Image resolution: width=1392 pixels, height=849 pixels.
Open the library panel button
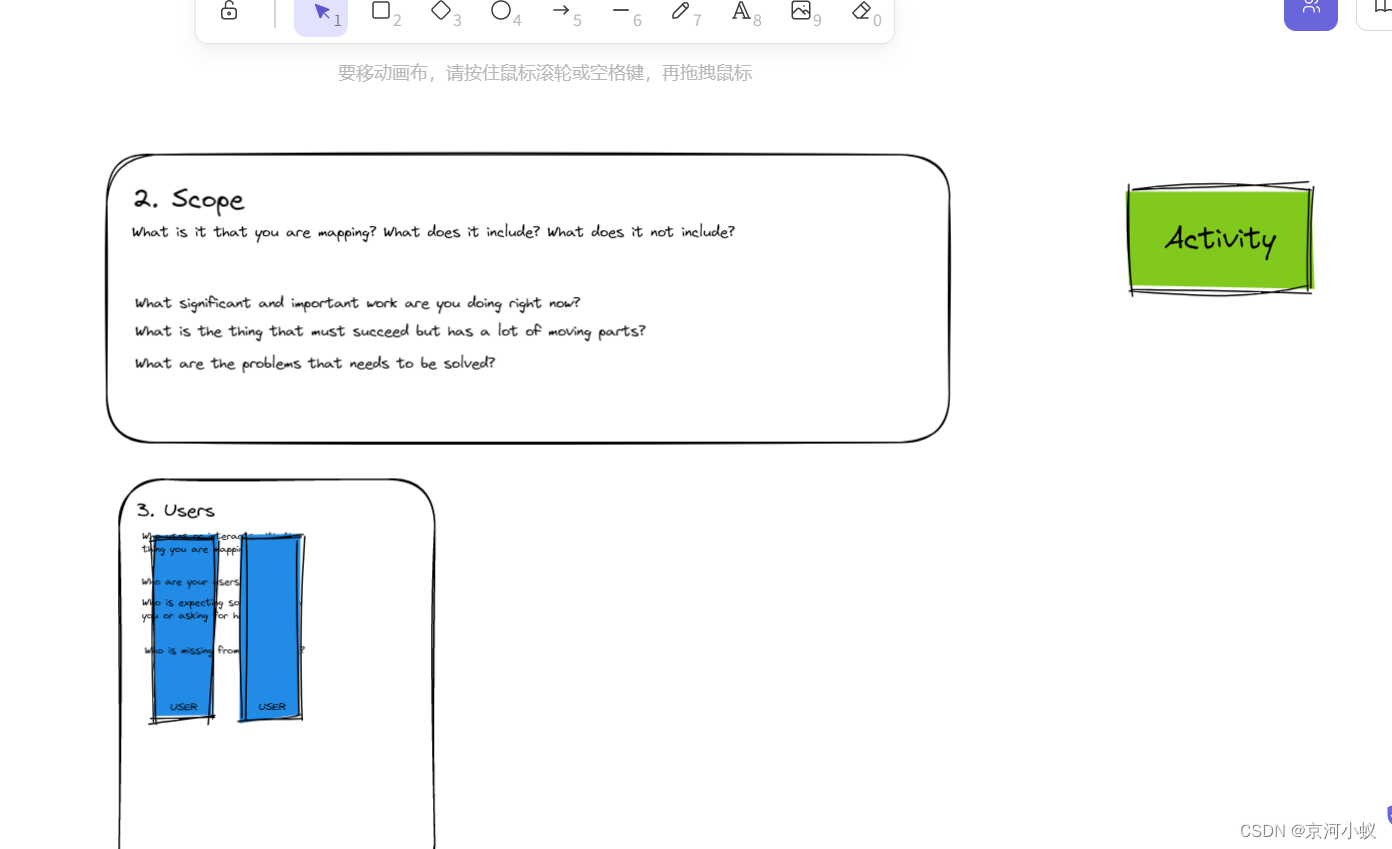point(1376,10)
